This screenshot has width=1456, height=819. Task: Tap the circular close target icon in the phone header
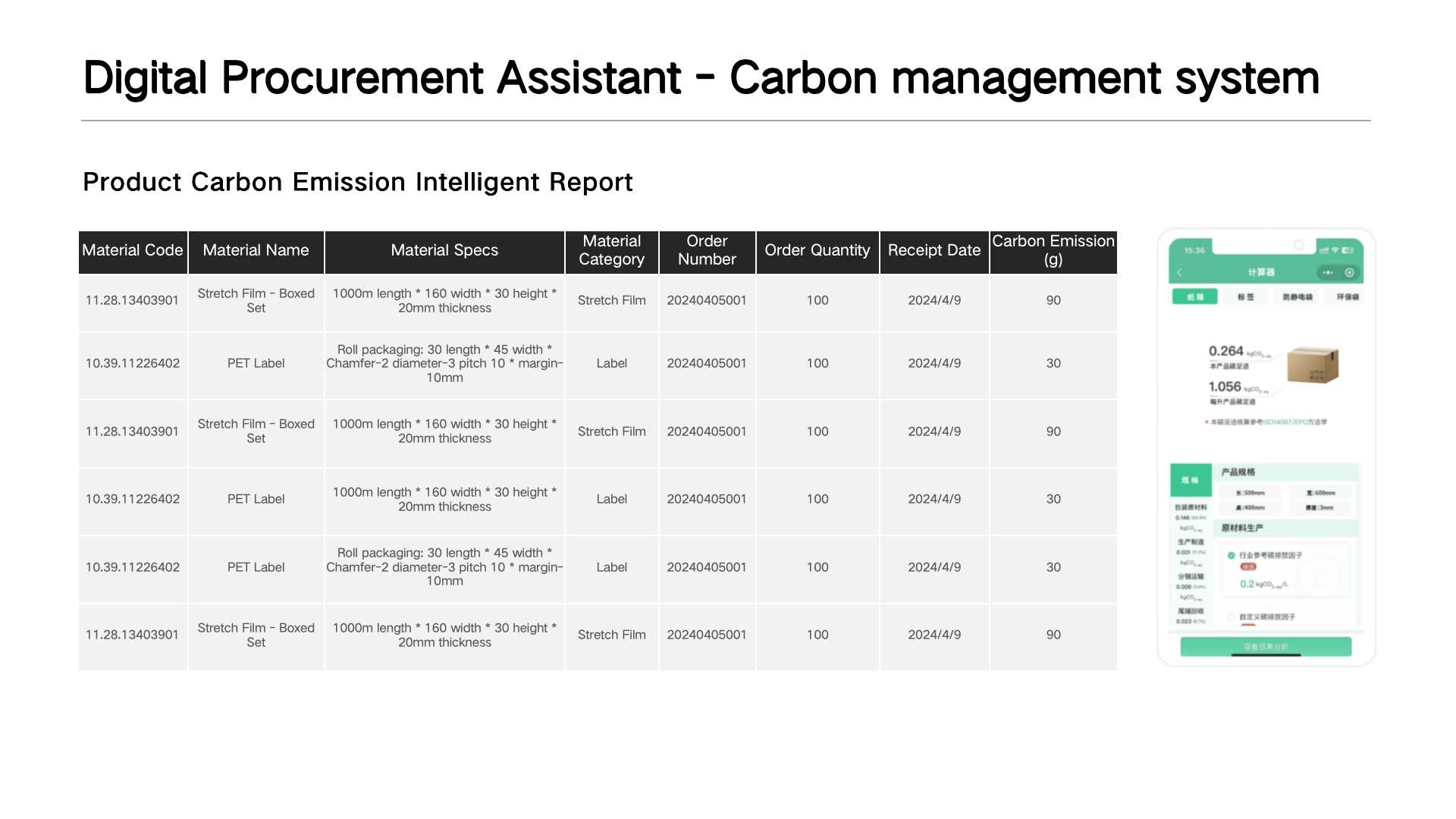click(x=1349, y=272)
